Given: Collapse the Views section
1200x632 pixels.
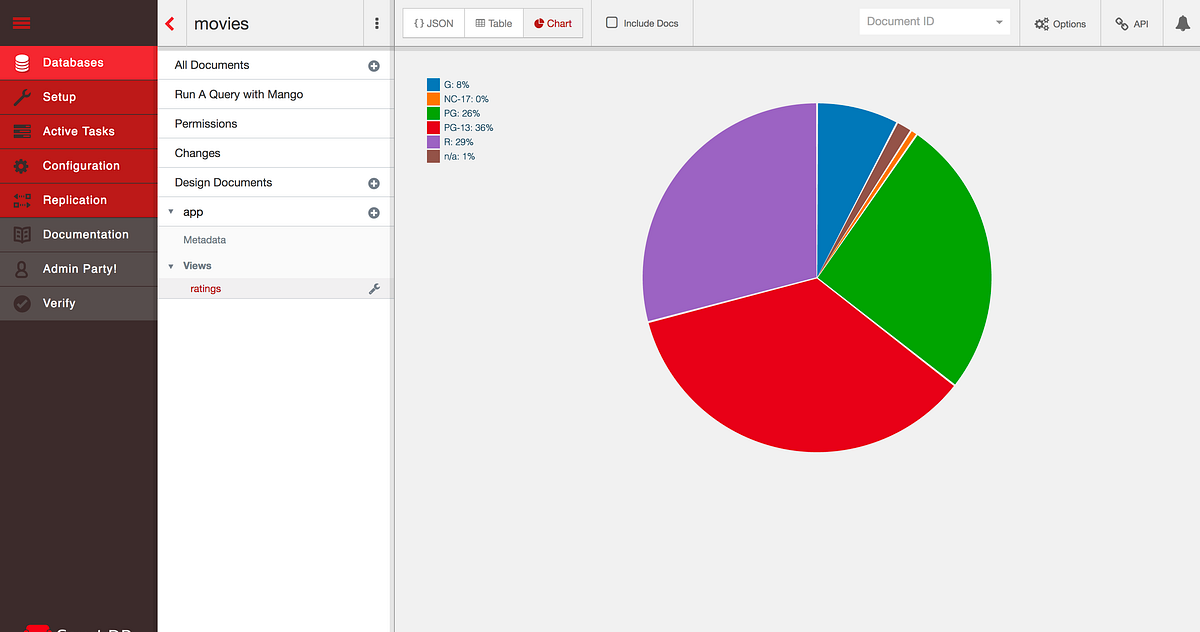Looking at the screenshot, I should tap(171, 265).
